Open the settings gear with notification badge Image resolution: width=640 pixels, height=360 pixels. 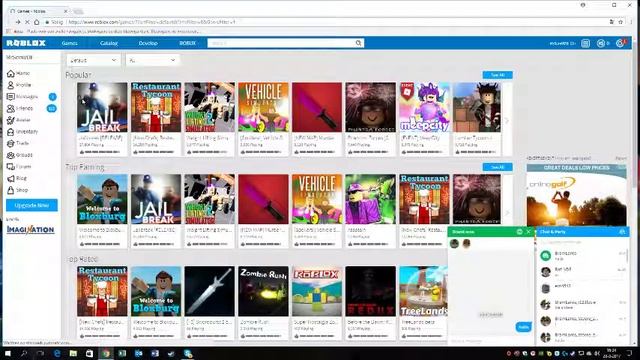[620, 43]
